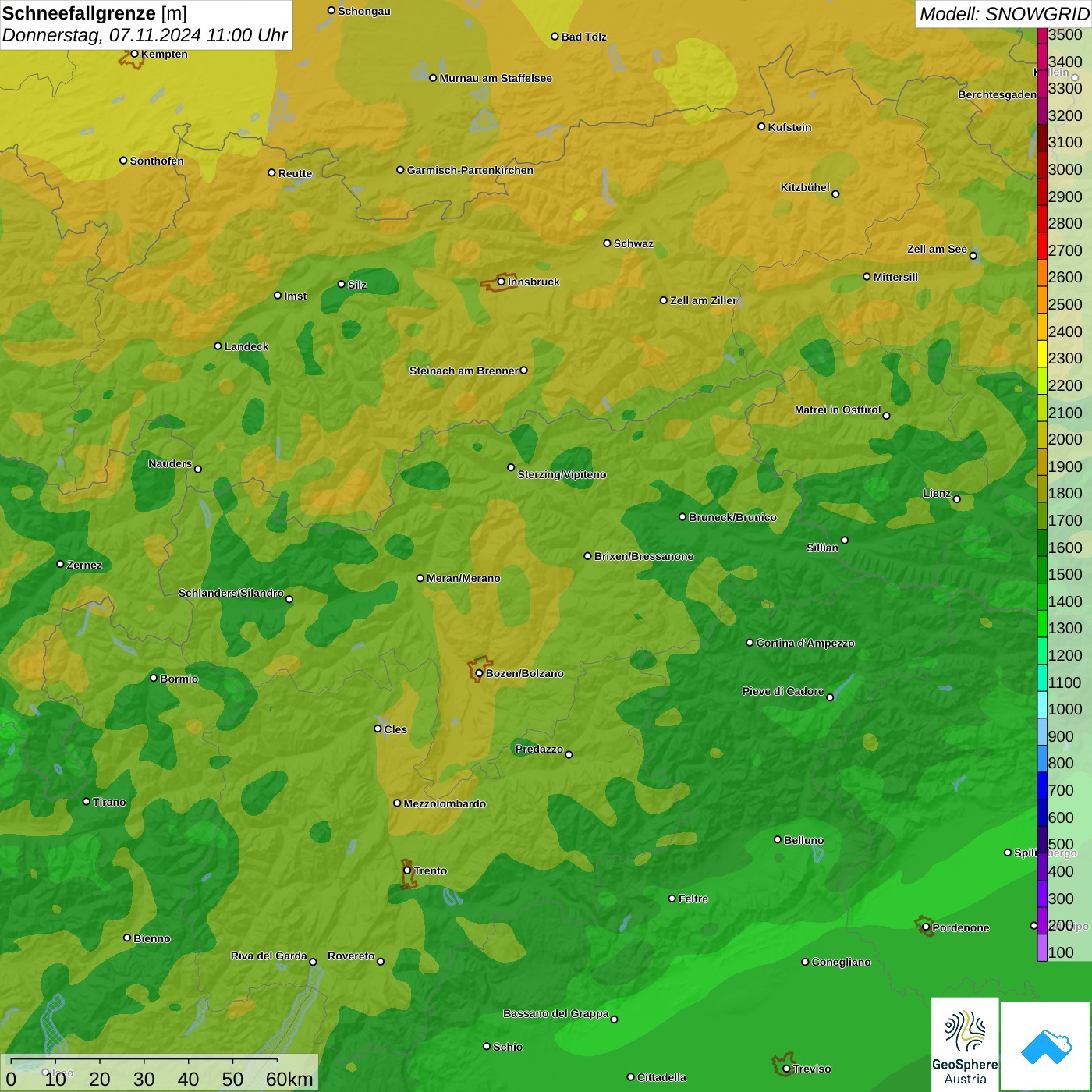The image size is (1092, 1092).
Task: Click the Riva del Garda label
Action: point(269,955)
